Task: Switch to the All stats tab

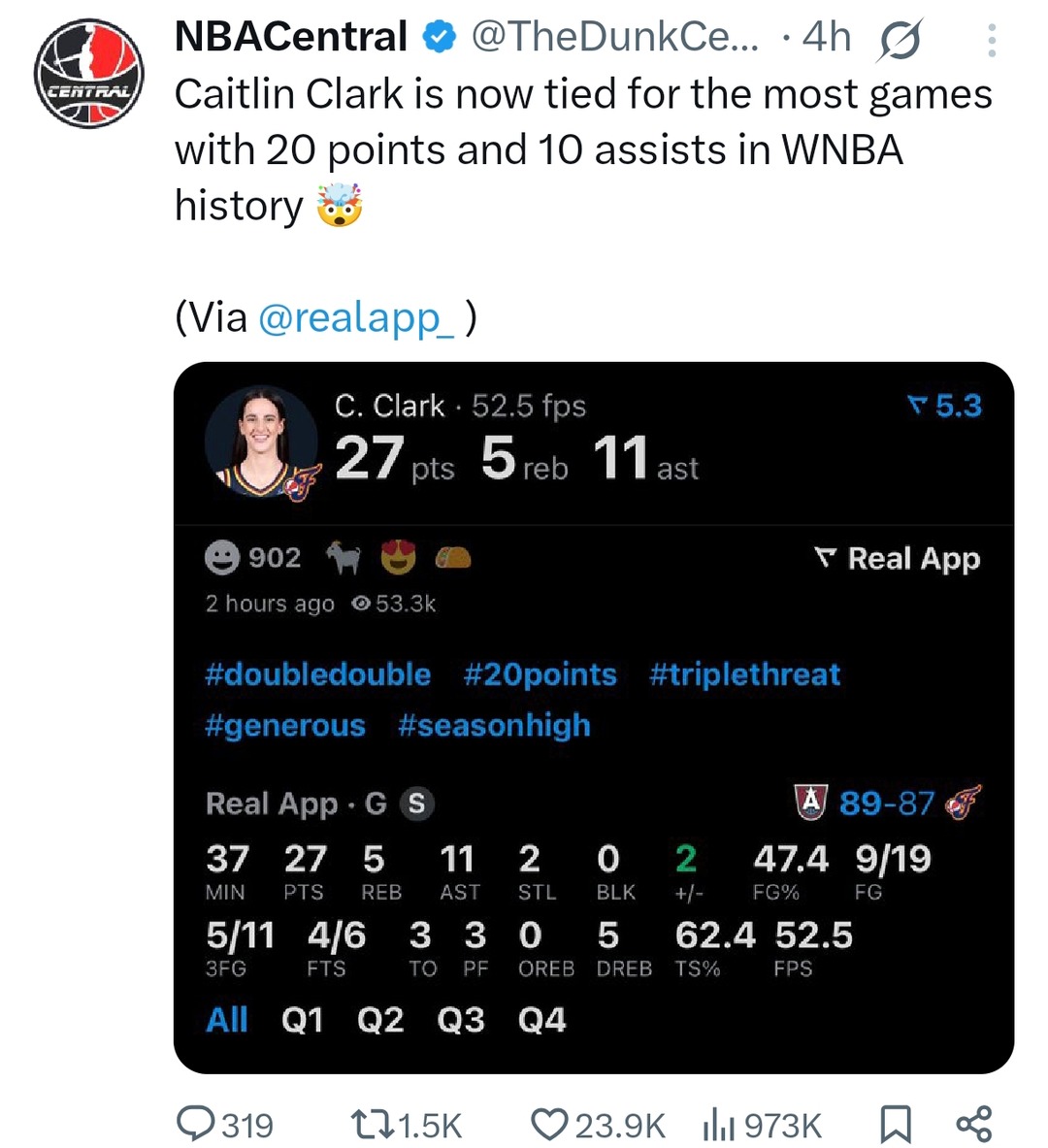Action: click(227, 1020)
